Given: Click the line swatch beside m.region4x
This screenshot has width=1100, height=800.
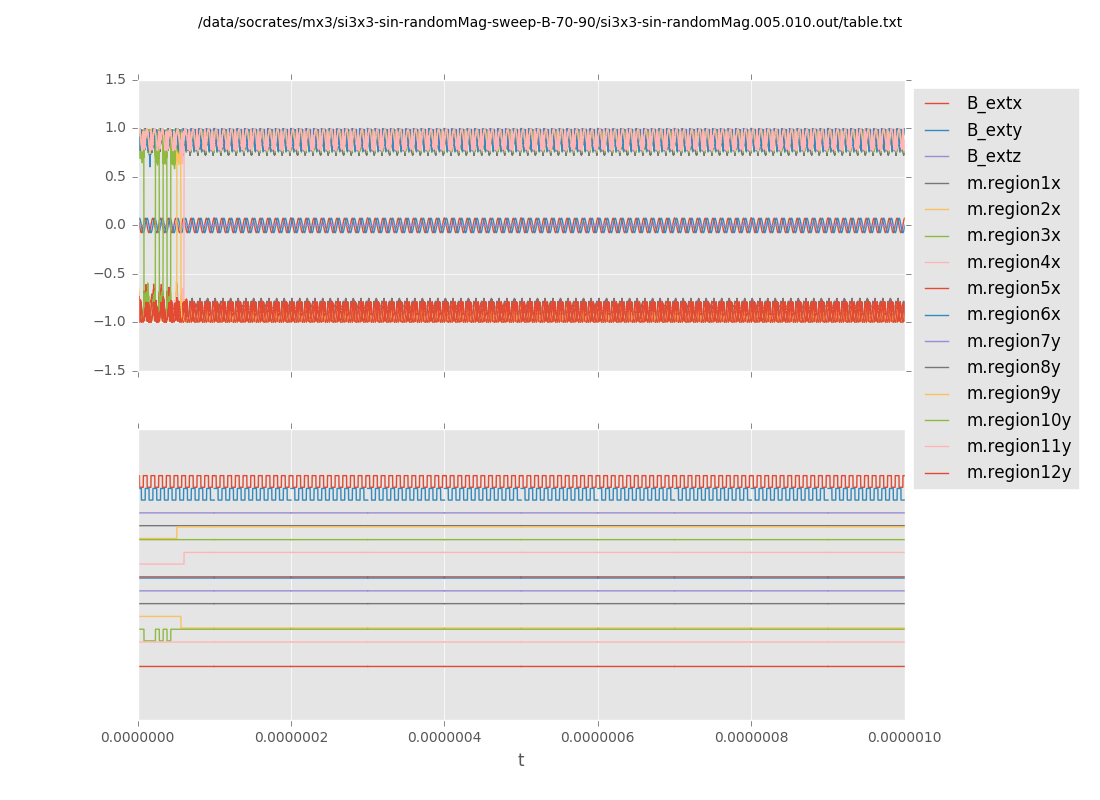Looking at the screenshot, I should (x=937, y=262).
